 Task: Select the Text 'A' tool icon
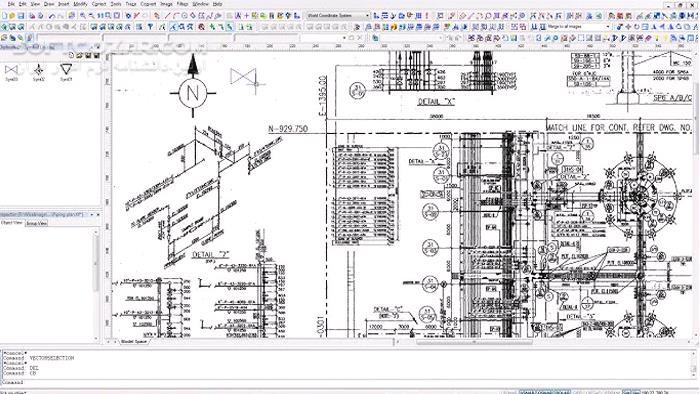click(x=238, y=16)
